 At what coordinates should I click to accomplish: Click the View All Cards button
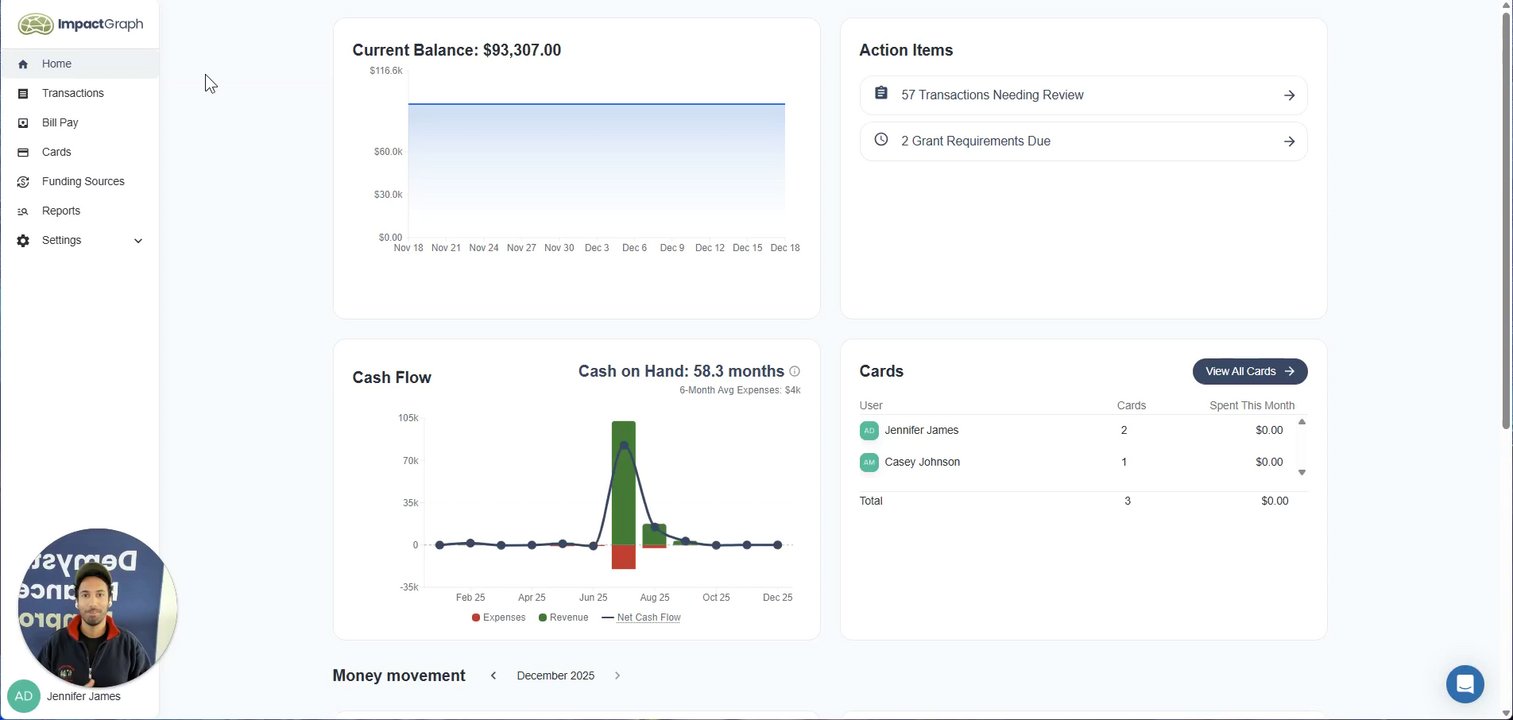(1250, 371)
